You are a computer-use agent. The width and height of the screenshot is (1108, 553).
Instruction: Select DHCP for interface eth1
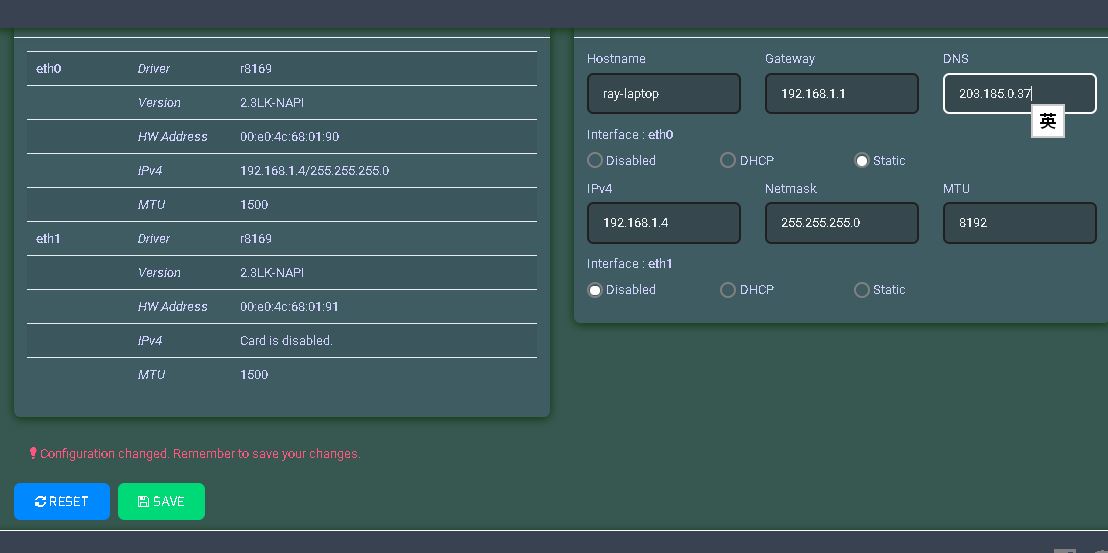[x=728, y=290]
